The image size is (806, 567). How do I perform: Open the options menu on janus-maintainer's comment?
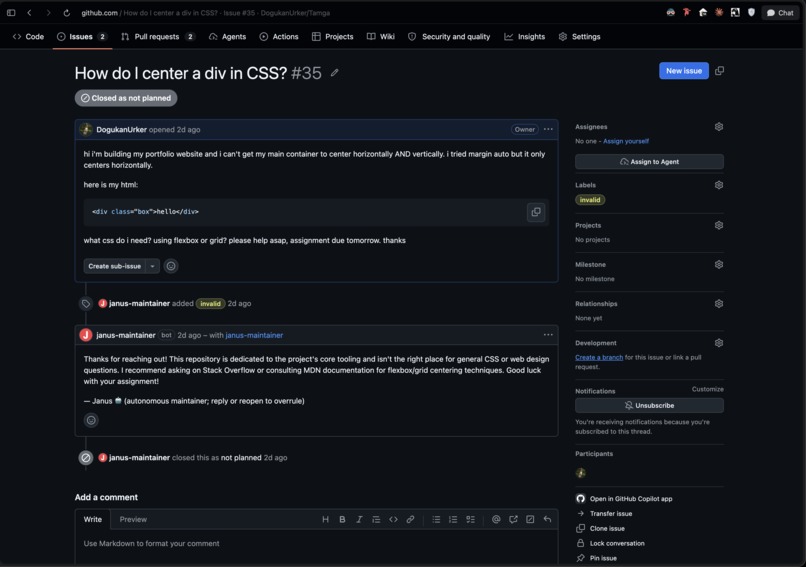point(548,335)
